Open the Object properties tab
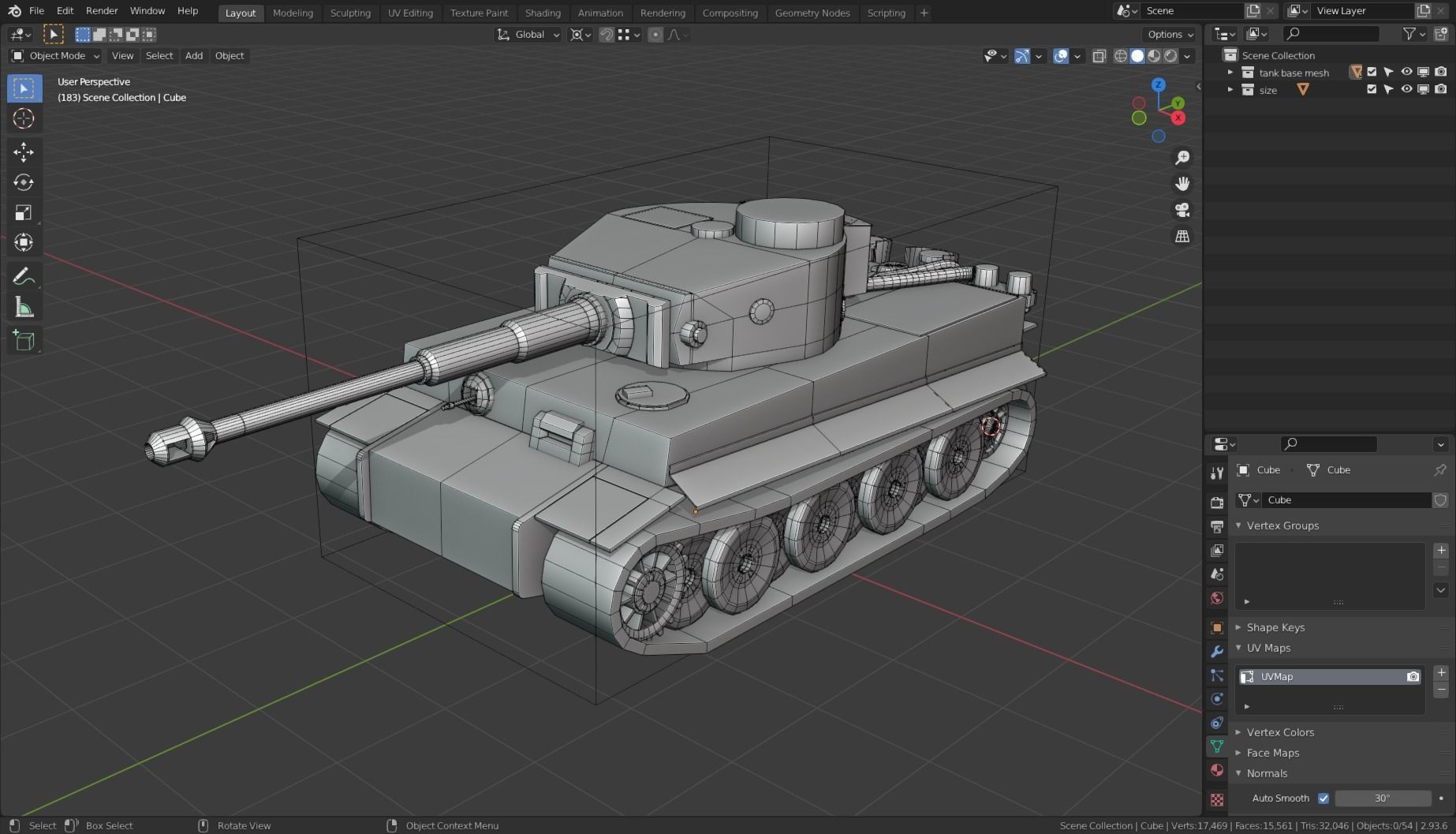Screen dimensions: 1456x834 [1217, 628]
